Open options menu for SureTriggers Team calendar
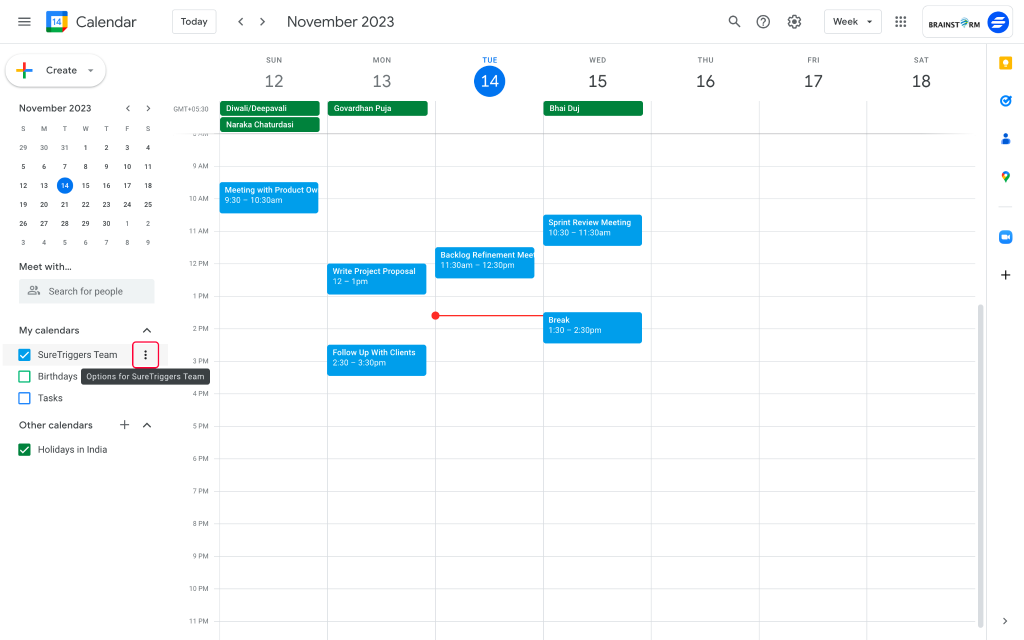This screenshot has width=1024, height=640. coord(145,354)
